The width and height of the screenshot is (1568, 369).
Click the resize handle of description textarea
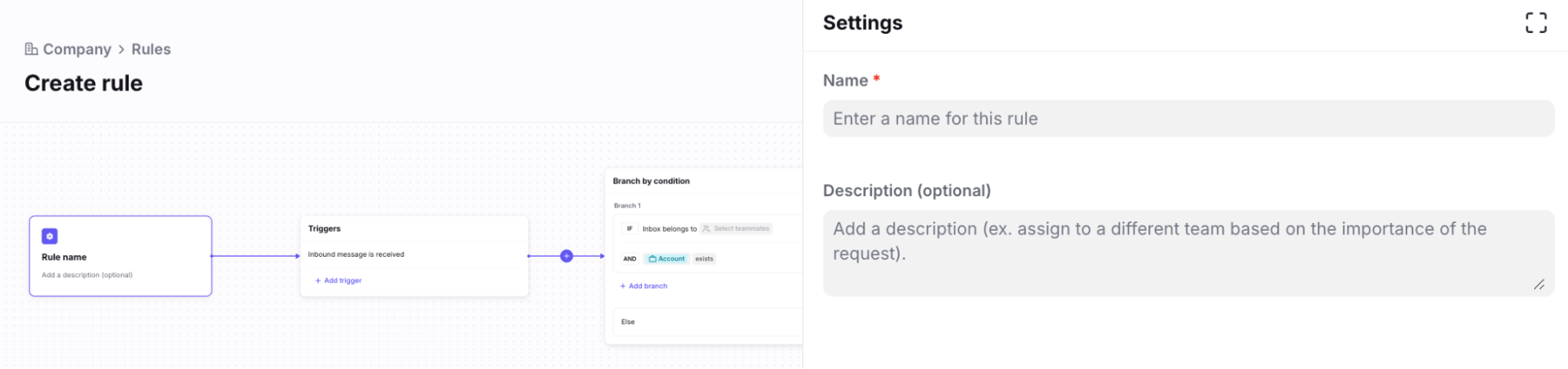coord(1539,284)
